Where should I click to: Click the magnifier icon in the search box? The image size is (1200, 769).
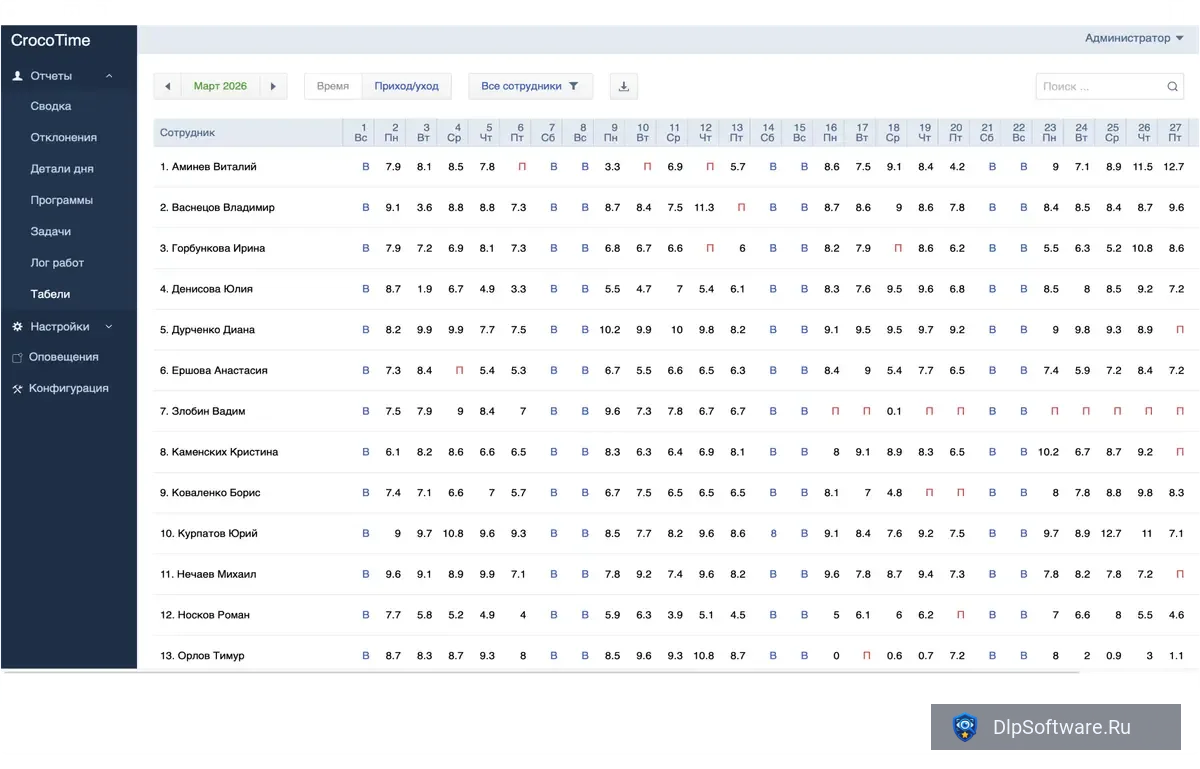click(x=1173, y=87)
